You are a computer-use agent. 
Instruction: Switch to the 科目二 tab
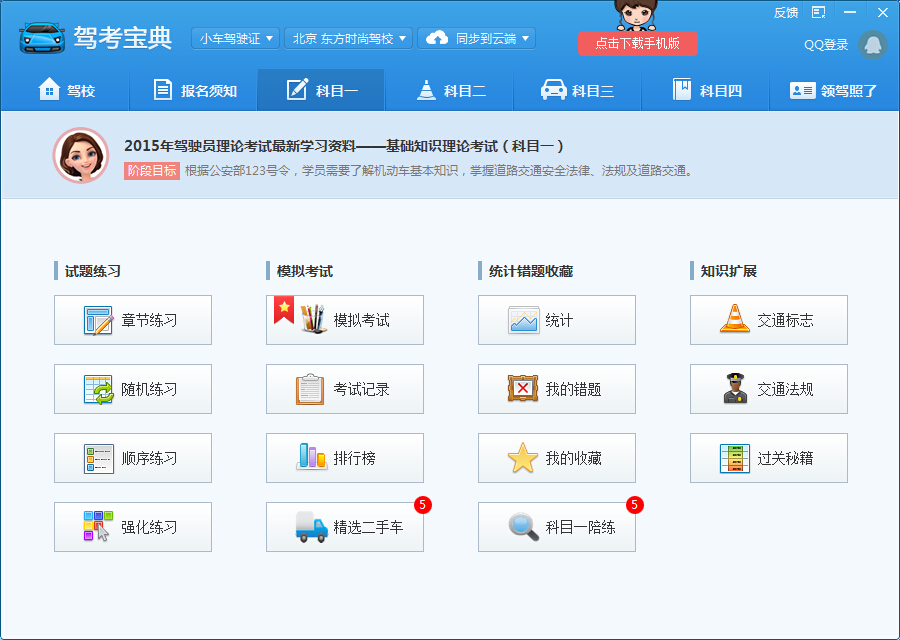coord(450,91)
